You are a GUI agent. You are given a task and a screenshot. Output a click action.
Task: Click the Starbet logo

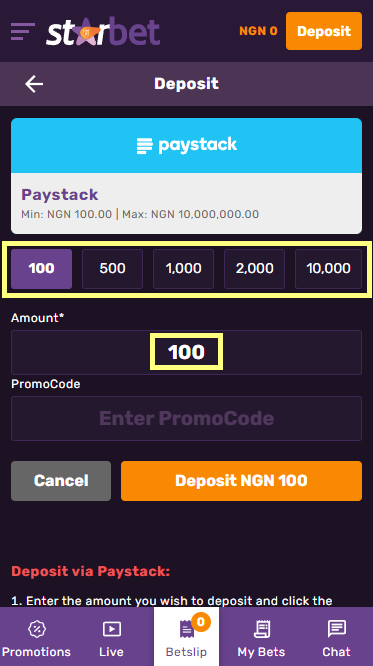(103, 31)
